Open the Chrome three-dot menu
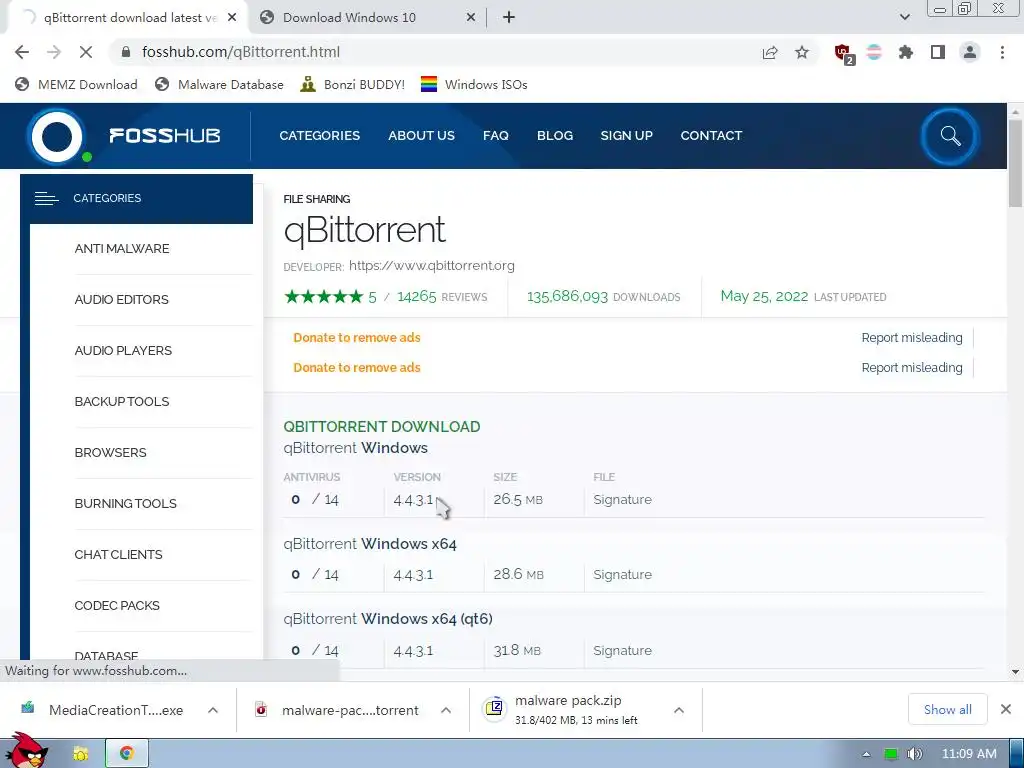The image size is (1024, 768). pyautogui.click(x=1002, y=52)
